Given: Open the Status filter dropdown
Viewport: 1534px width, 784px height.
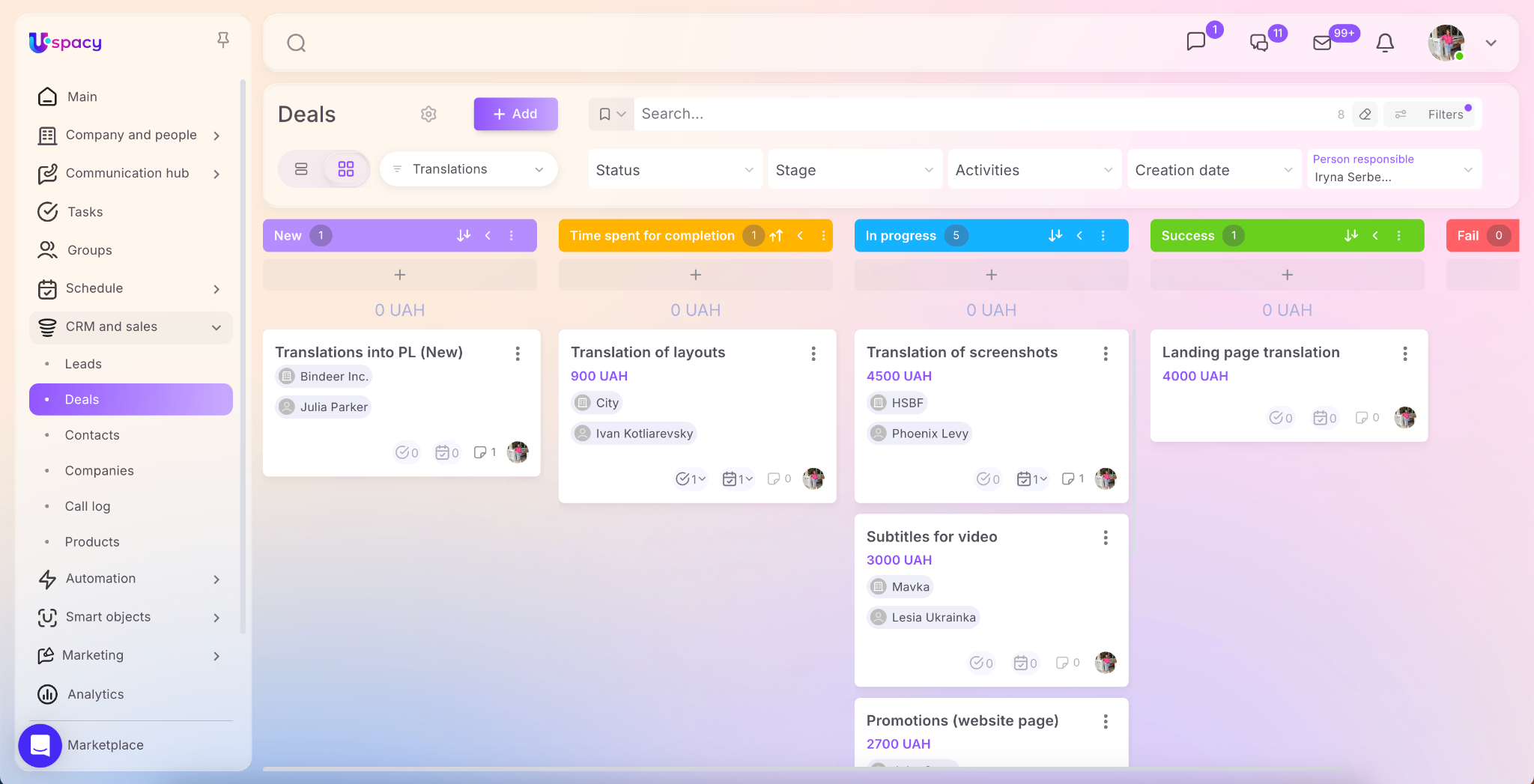Looking at the screenshot, I should click(x=674, y=170).
